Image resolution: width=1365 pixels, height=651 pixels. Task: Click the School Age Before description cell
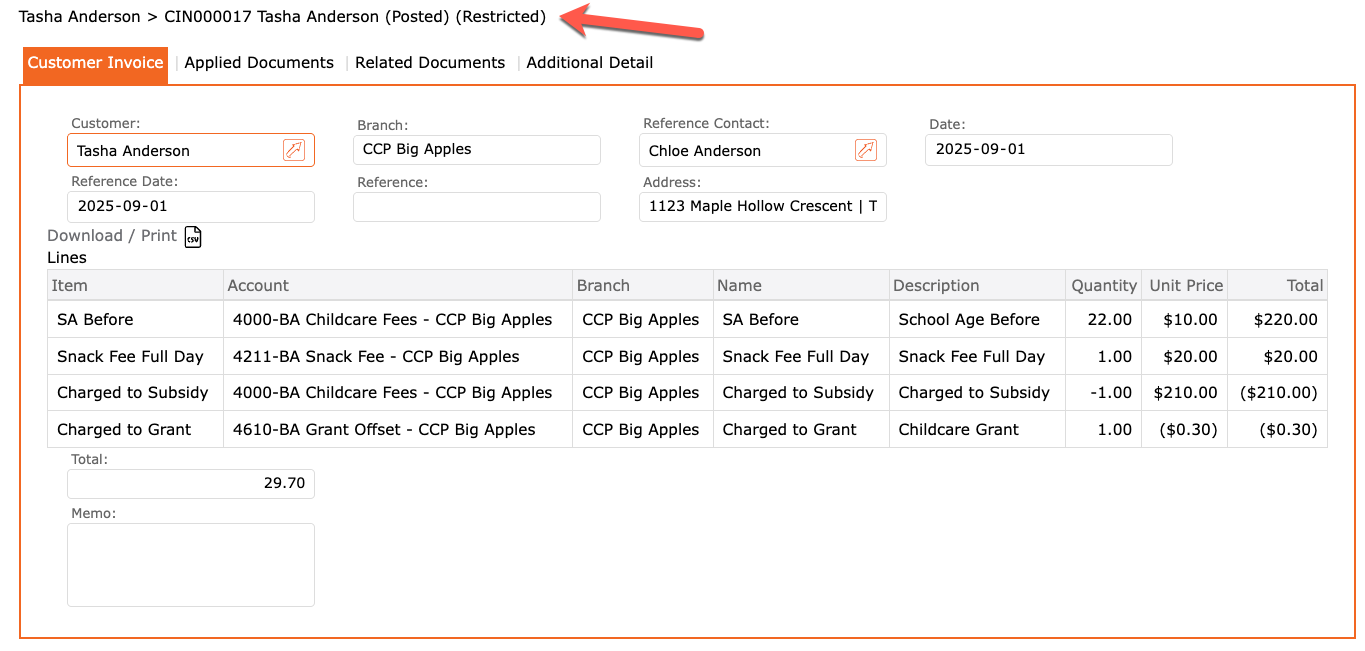[x=978, y=320]
